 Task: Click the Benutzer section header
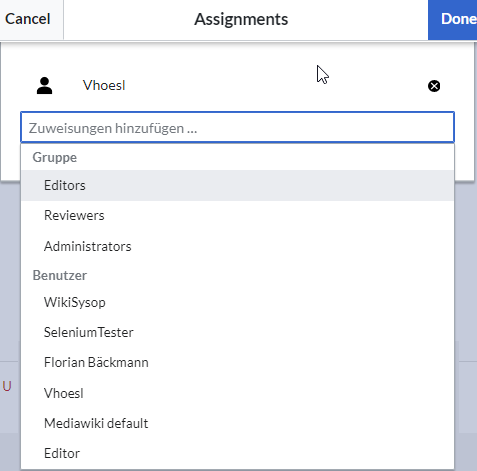pyautogui.click(x=60, y=275)
